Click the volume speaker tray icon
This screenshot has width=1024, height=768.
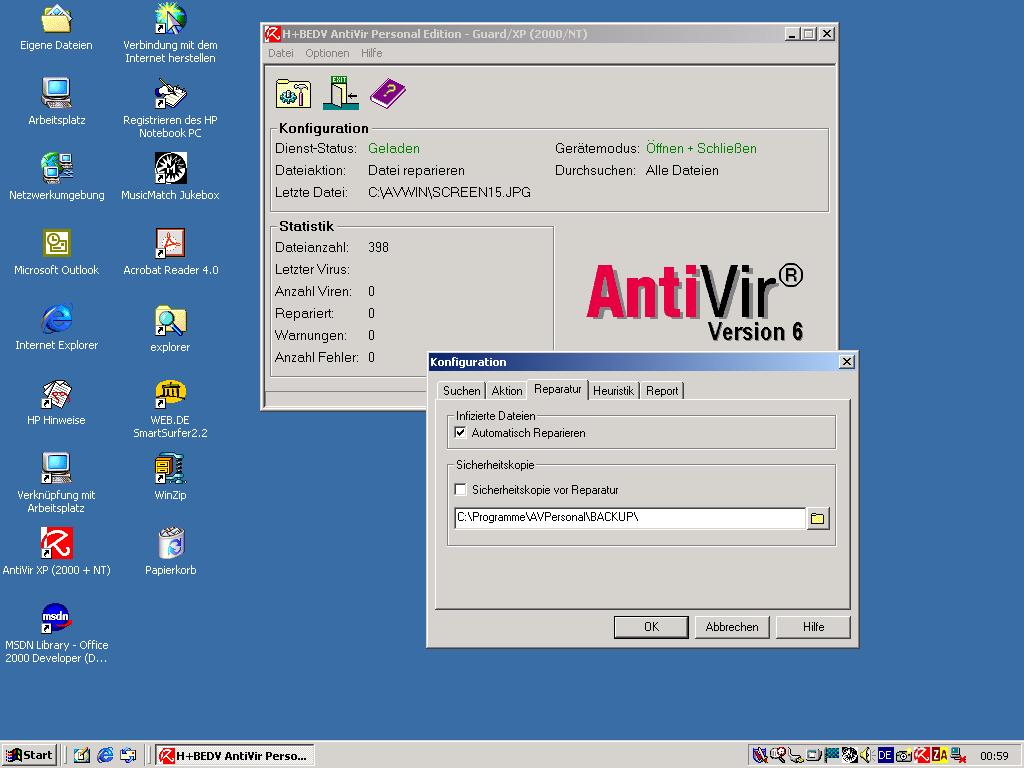click(867, 756)
